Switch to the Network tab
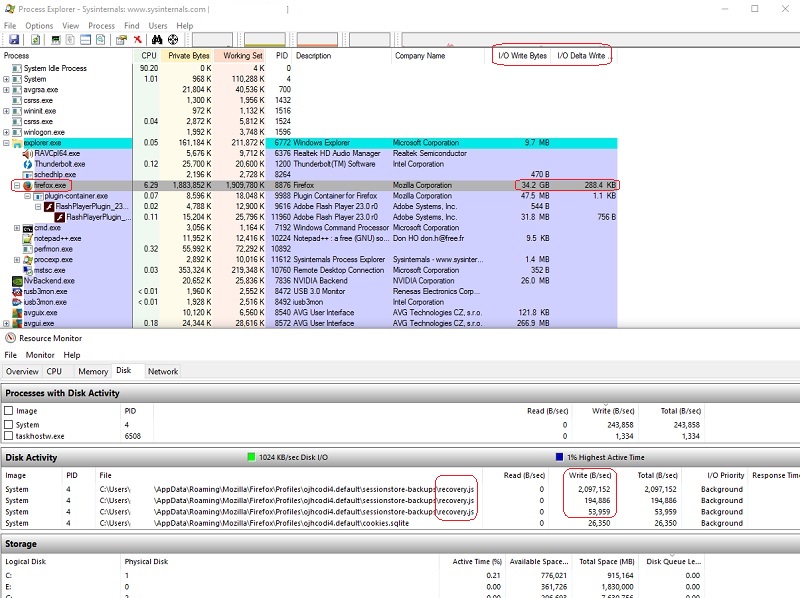 163,371
